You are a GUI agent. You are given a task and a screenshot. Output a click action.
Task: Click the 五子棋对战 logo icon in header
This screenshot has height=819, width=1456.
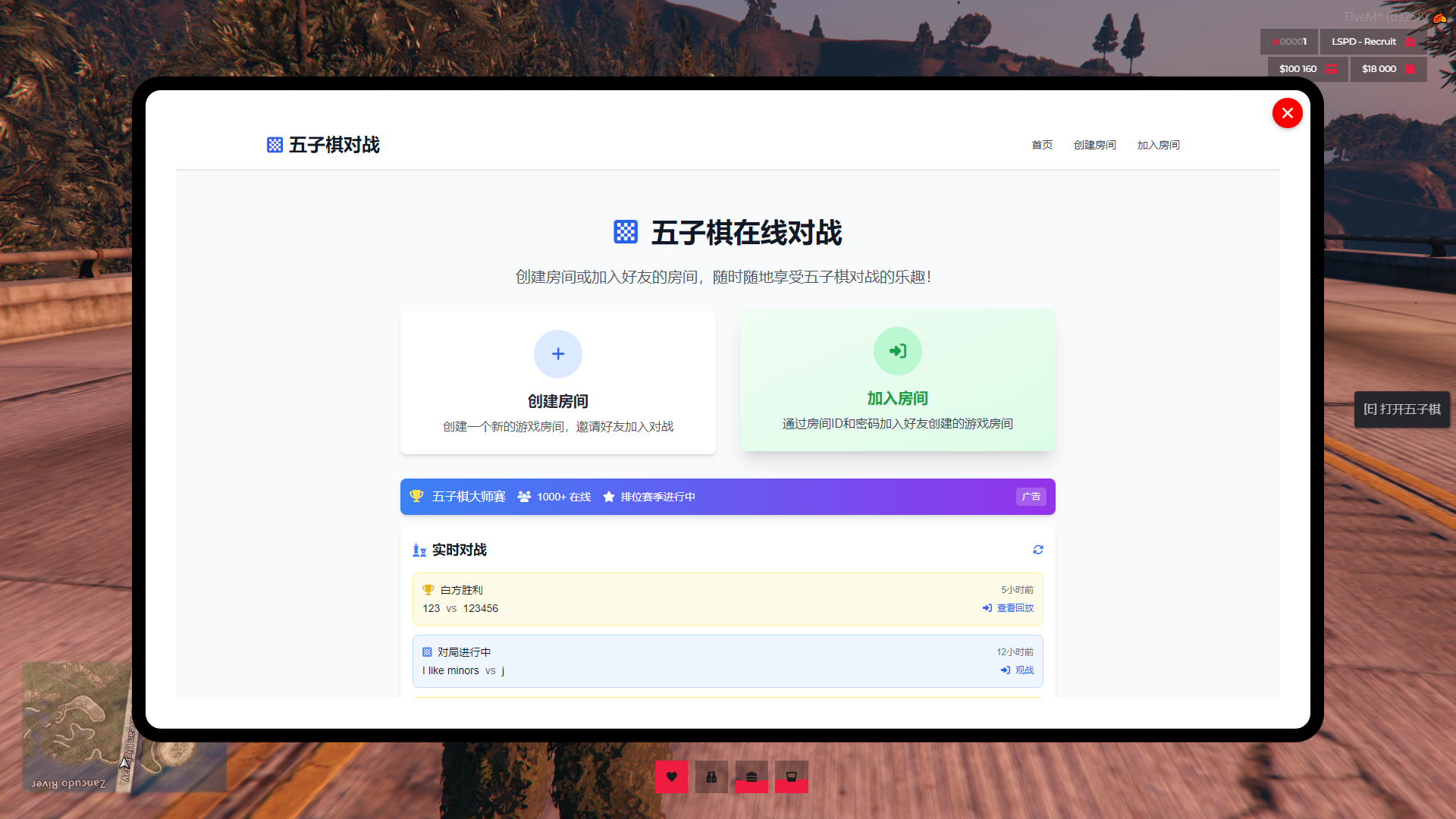click(x=275, y=145)
